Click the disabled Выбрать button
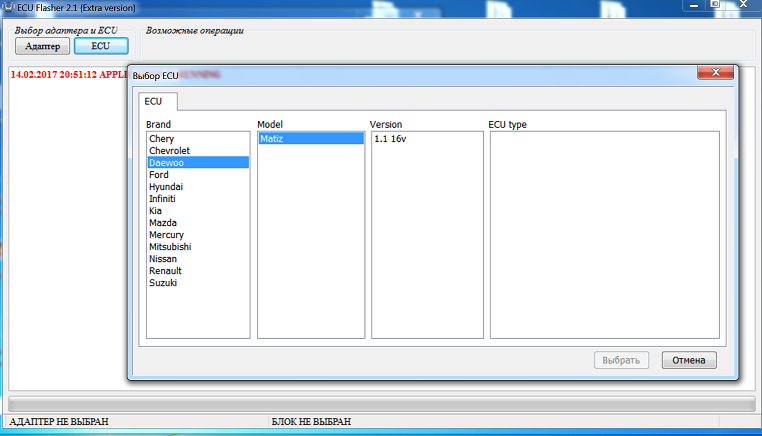The width and height of the screenshot is (762, 436). [x=621, y=360]
